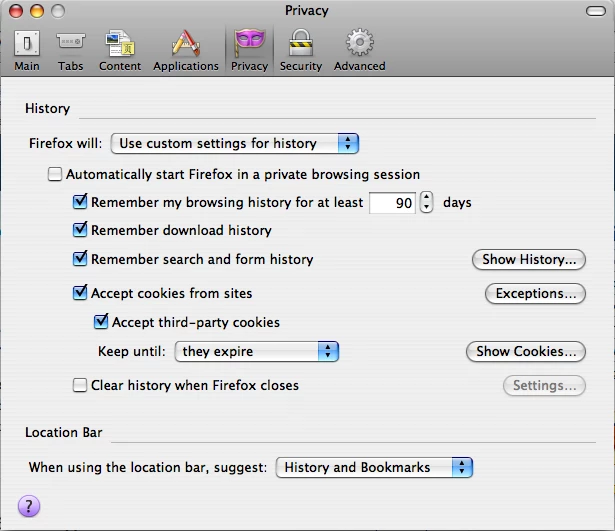Open the Firefox will history mode dropdown
The height and width of the screenshot is (531, 615).
pos(235,144)
